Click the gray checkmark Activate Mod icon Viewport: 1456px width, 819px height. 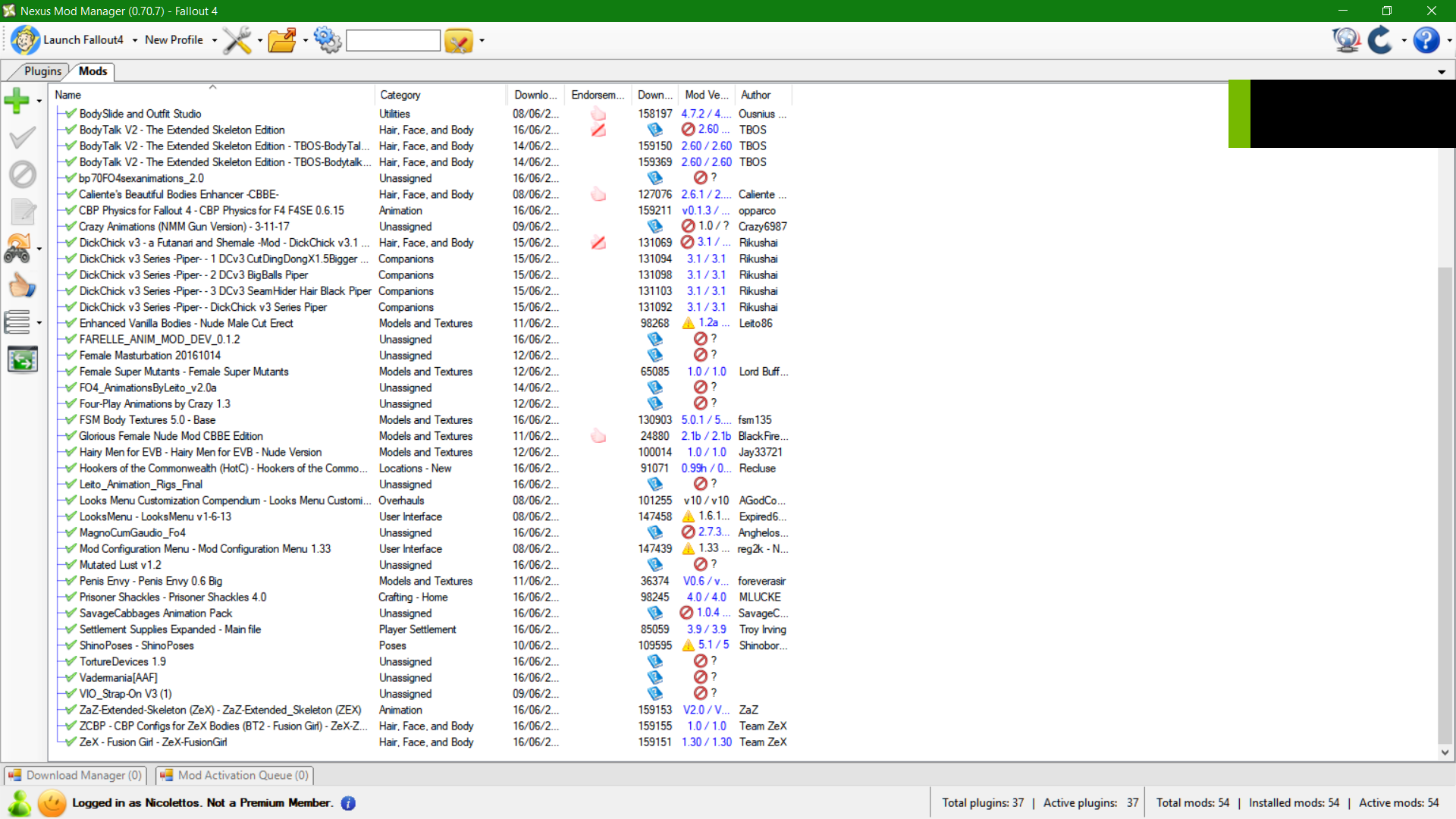coord(22,137)
